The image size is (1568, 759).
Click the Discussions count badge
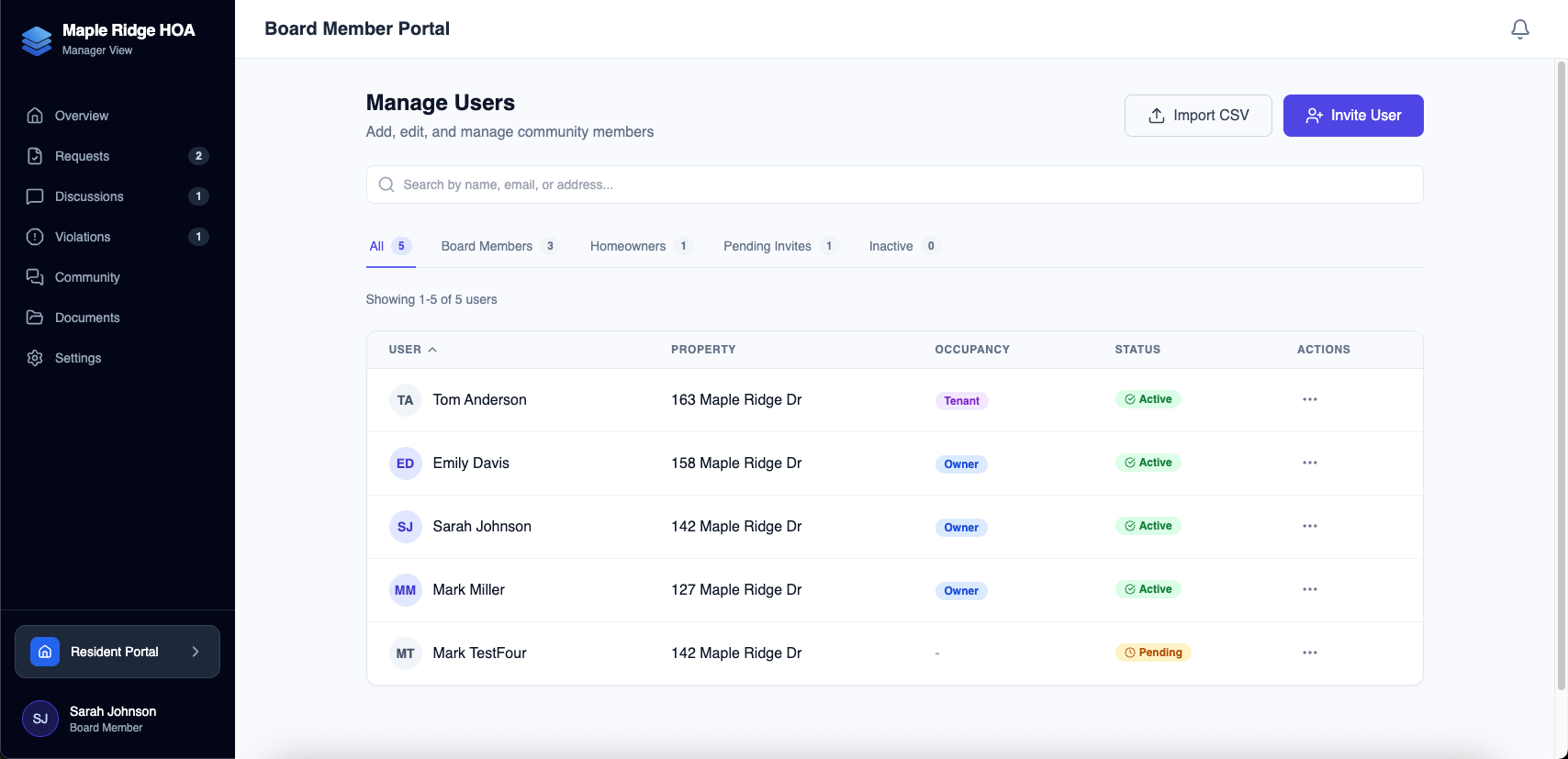pos(198,196)
